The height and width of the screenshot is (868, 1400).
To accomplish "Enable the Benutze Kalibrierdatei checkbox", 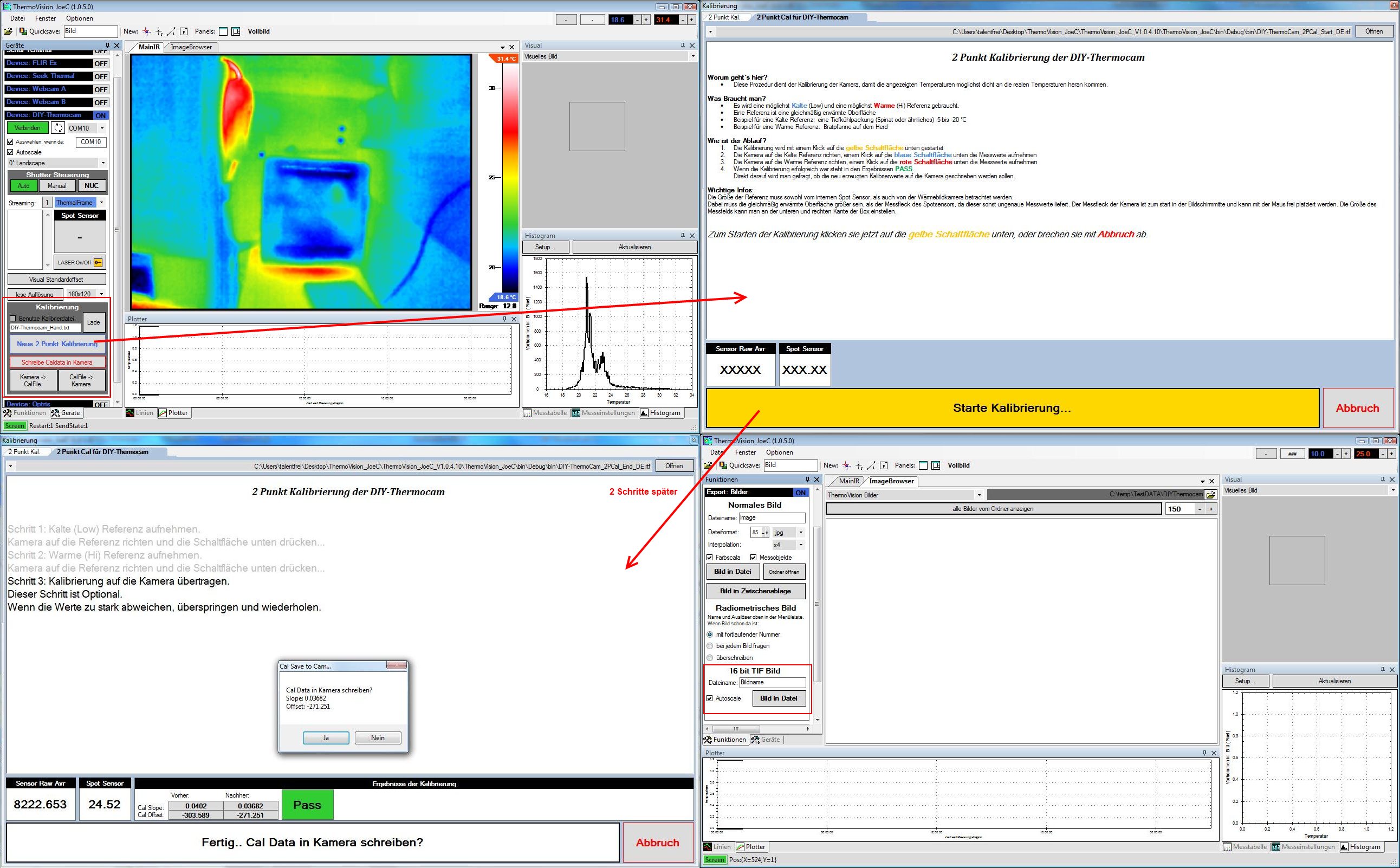I will (13, 319).
